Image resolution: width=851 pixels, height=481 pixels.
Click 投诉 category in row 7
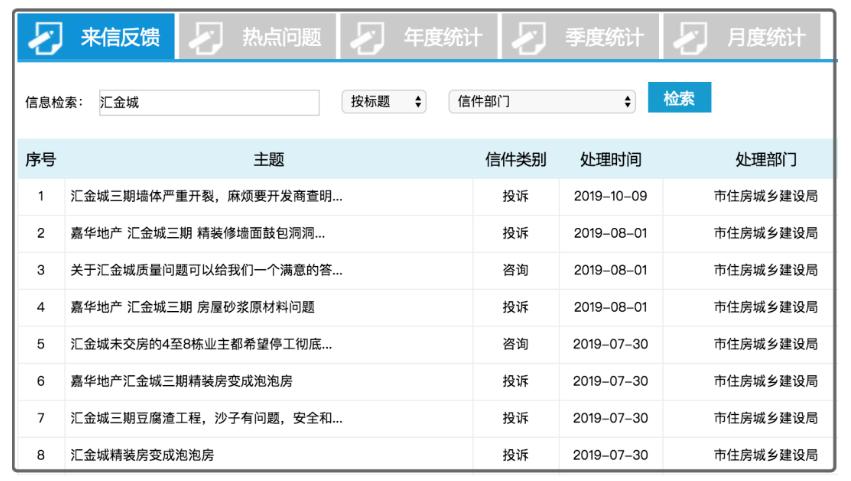coord(515,418)
